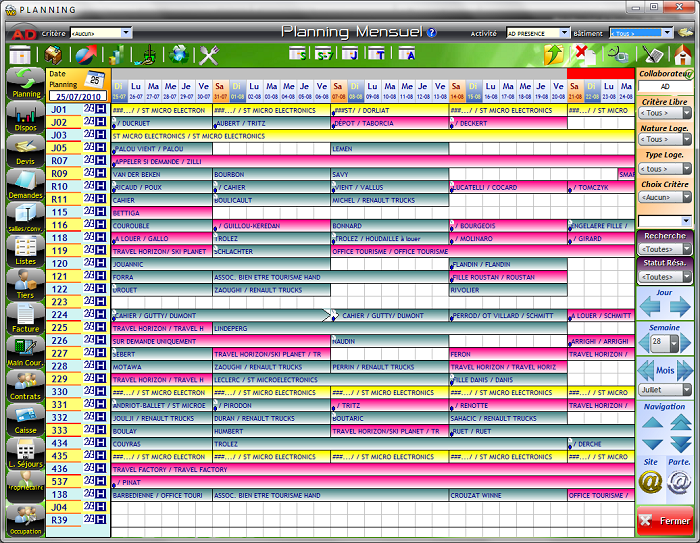Select the Contrats sidebar item
Screen dimensions: 700x543
[x=25, y=384]
